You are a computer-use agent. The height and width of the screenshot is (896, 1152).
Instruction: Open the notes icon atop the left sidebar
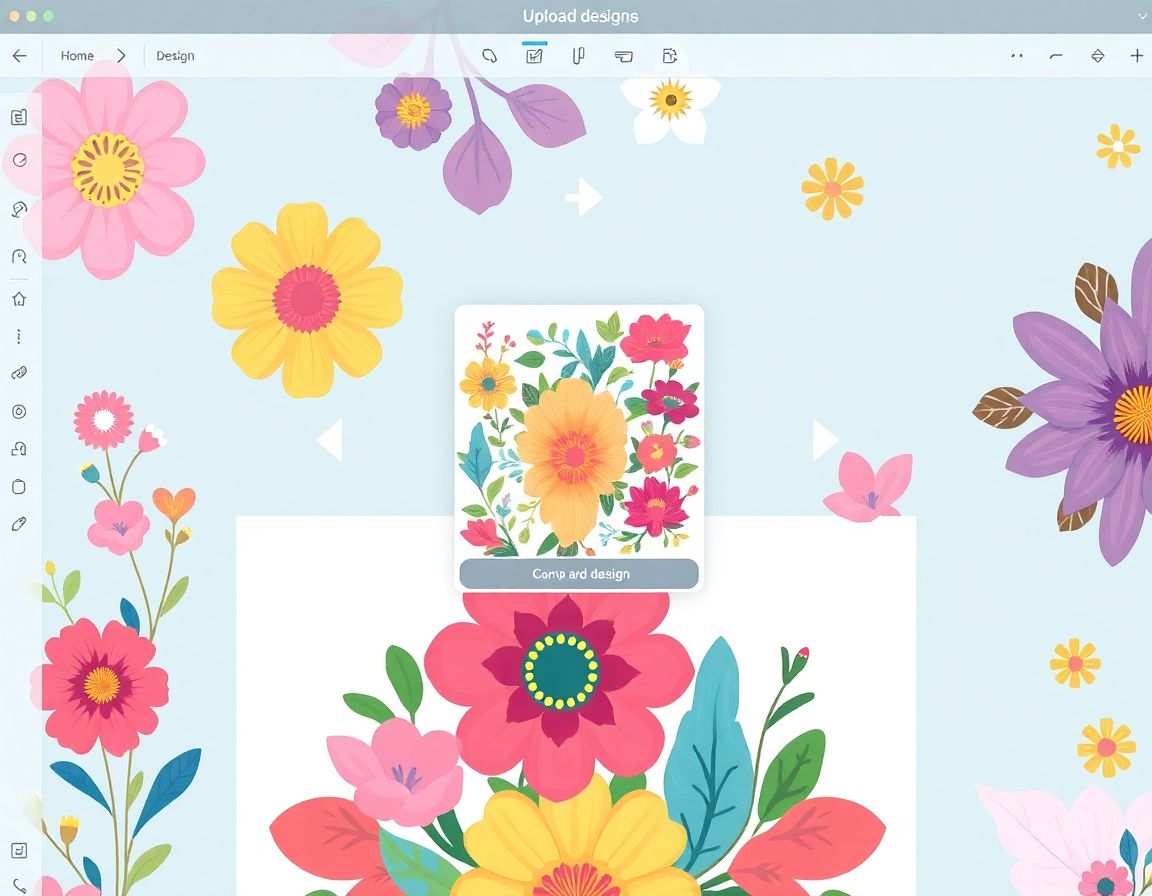[17, 116]
